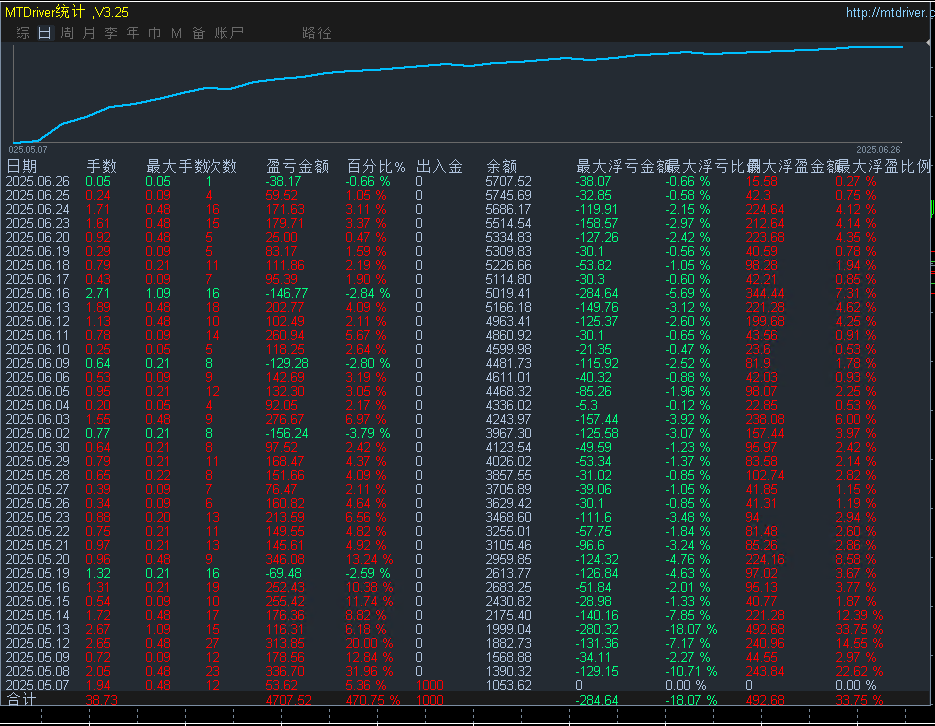Click the -18.07 % value on 2025.05.13
935x726 pixels.
point(691,629)
